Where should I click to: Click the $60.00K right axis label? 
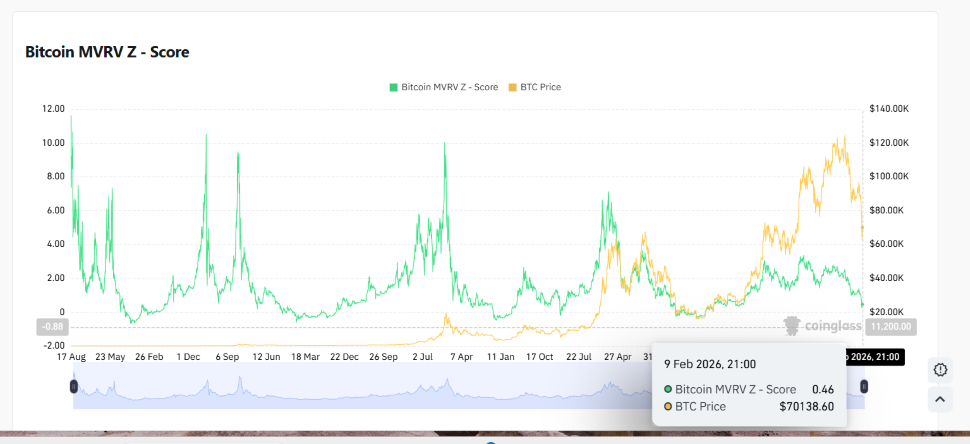(887, 244)
